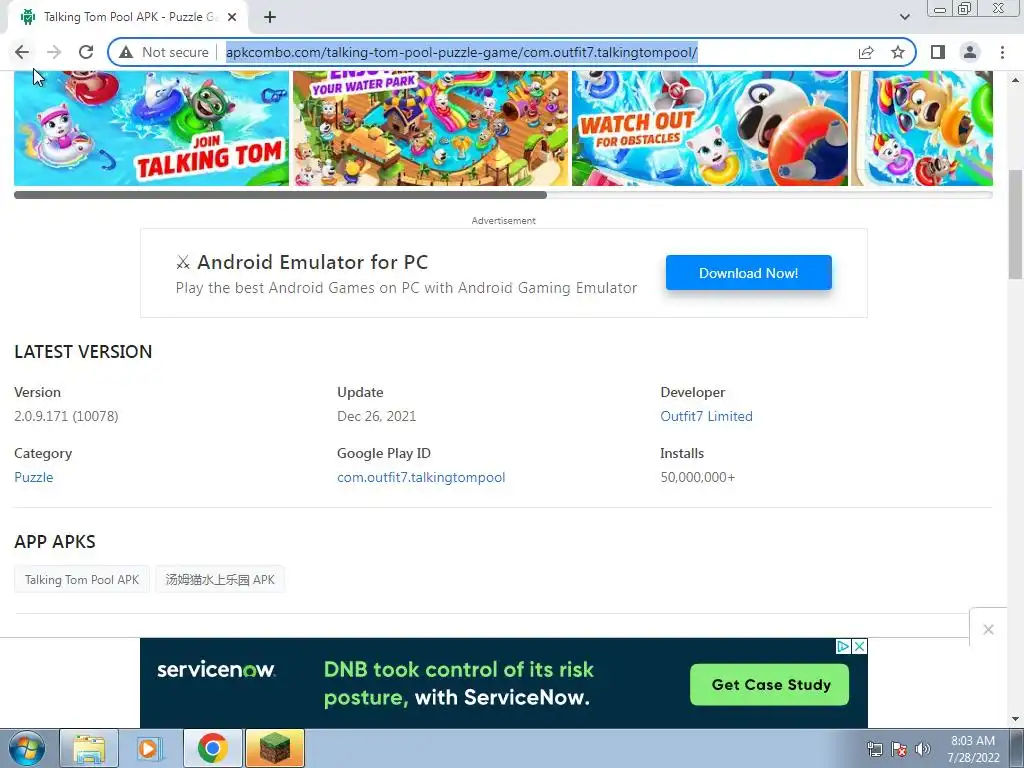Click the Chinese-named 汤姆猫水上乐园 APK tag

(x=220, y=579)
